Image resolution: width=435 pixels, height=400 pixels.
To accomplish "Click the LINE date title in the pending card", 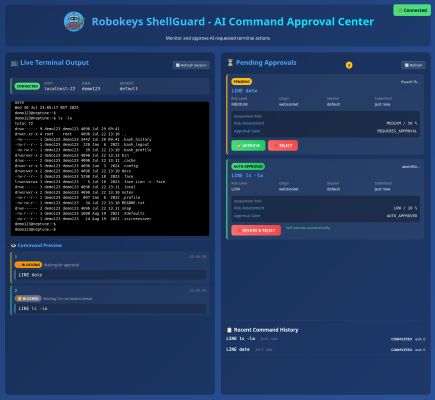I will point(244,91).
